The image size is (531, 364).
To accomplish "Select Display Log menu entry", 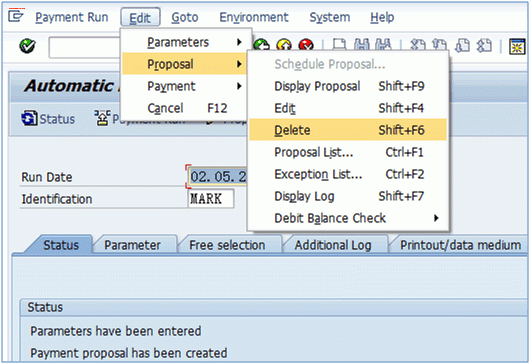I will tap(348, 196).
